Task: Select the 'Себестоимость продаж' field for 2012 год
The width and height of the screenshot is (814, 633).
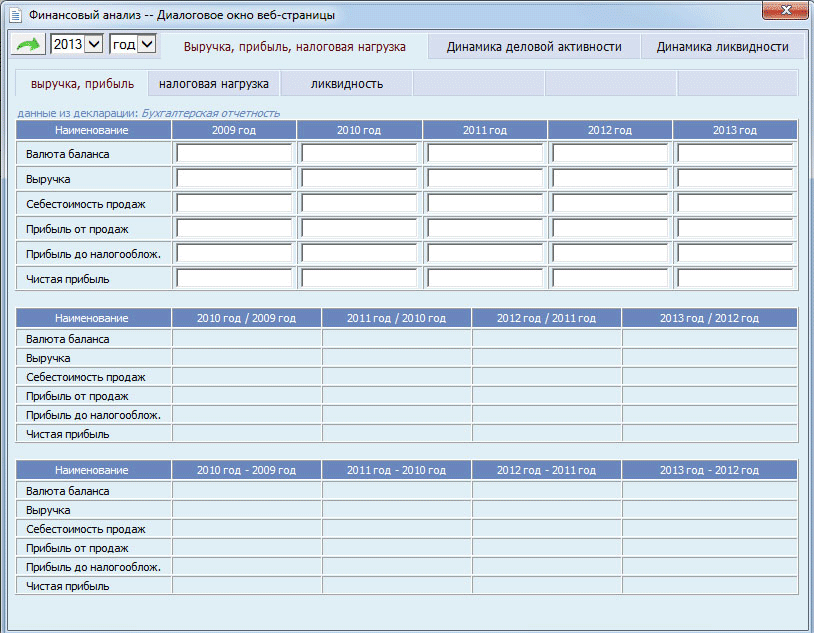Action: (610, 204)
